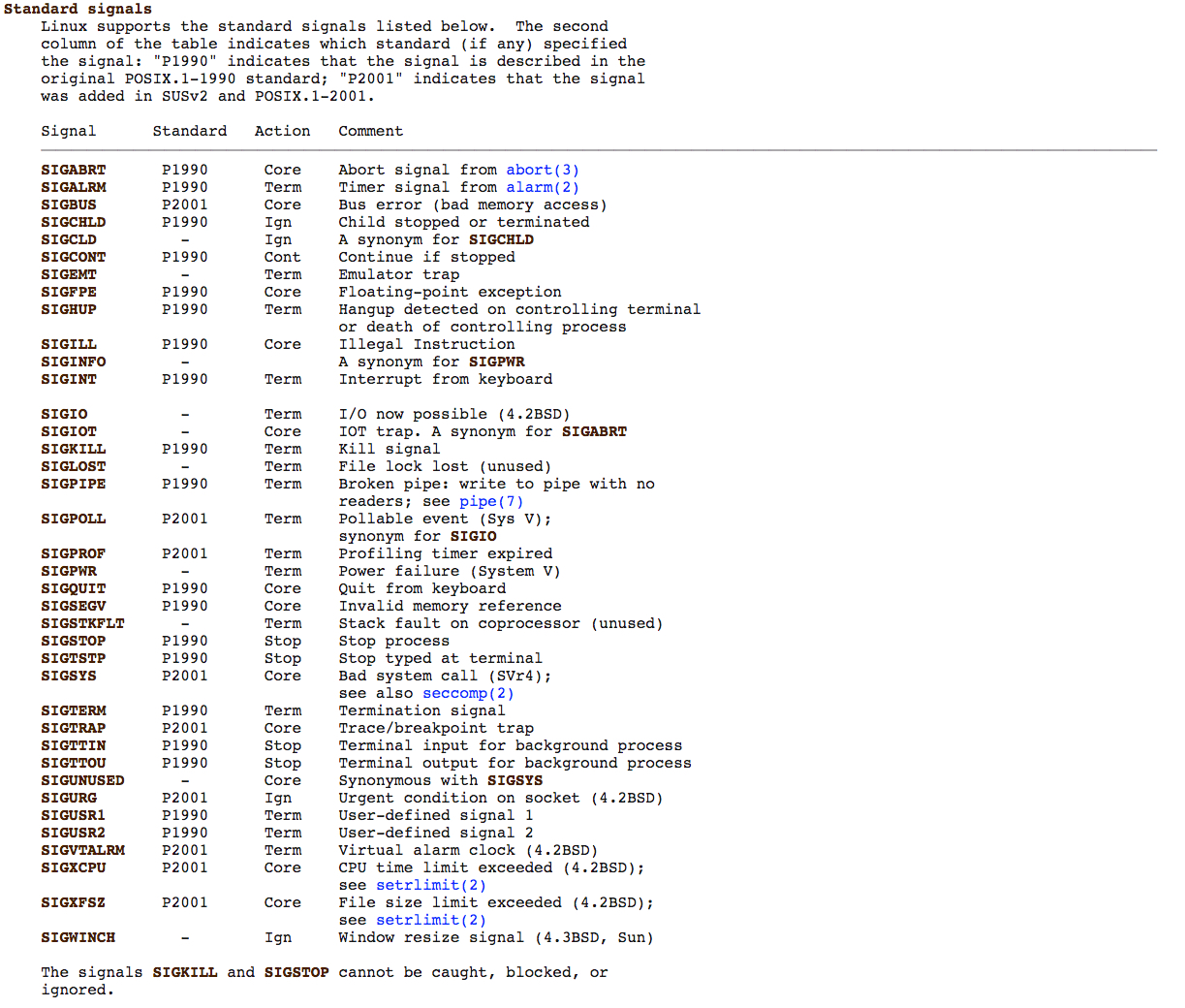1185x1008 pixels.
Task: Click the bold SIGABRT signal name
Action: click(x=73, y=170)
